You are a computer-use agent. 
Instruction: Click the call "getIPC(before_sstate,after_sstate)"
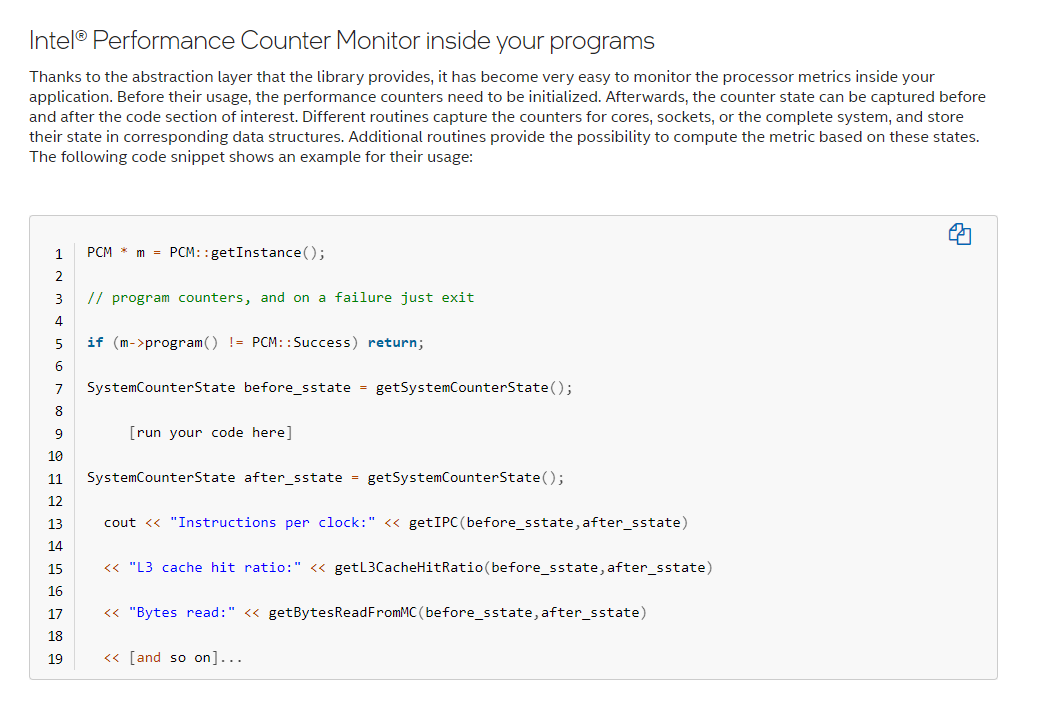click(548, 522)
